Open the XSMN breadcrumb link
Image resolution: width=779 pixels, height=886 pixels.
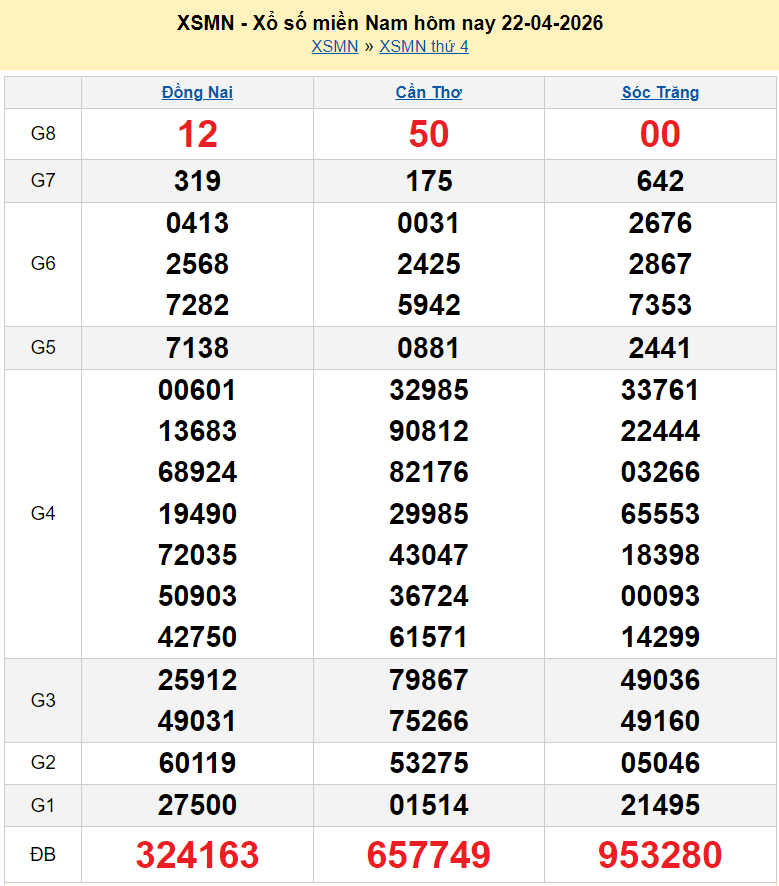[334, 47]
